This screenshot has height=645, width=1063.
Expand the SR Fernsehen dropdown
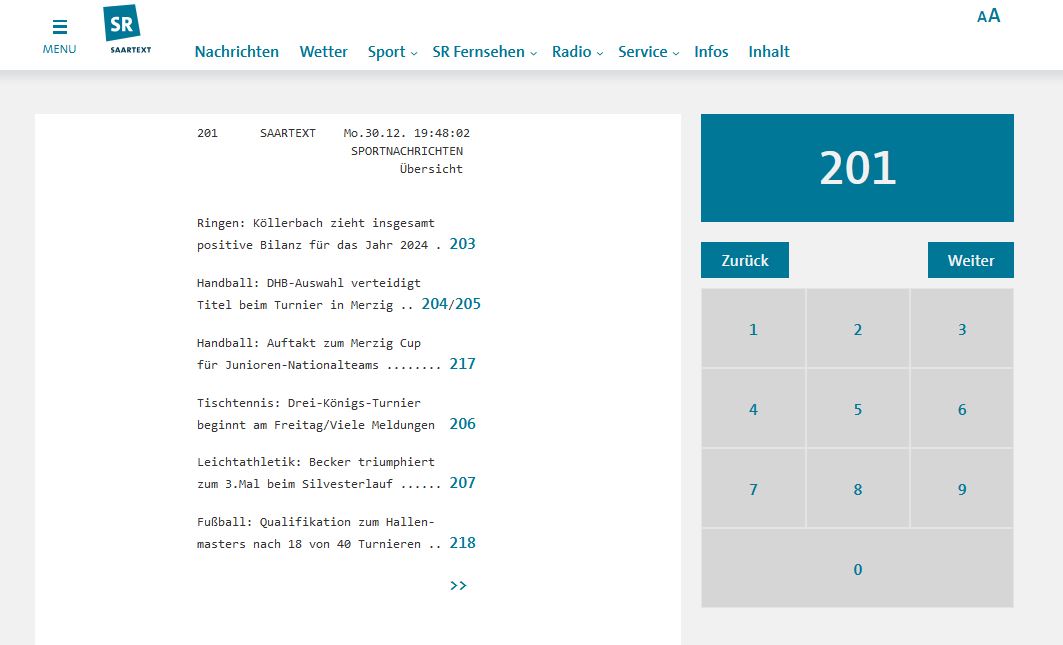coord(484,52)
